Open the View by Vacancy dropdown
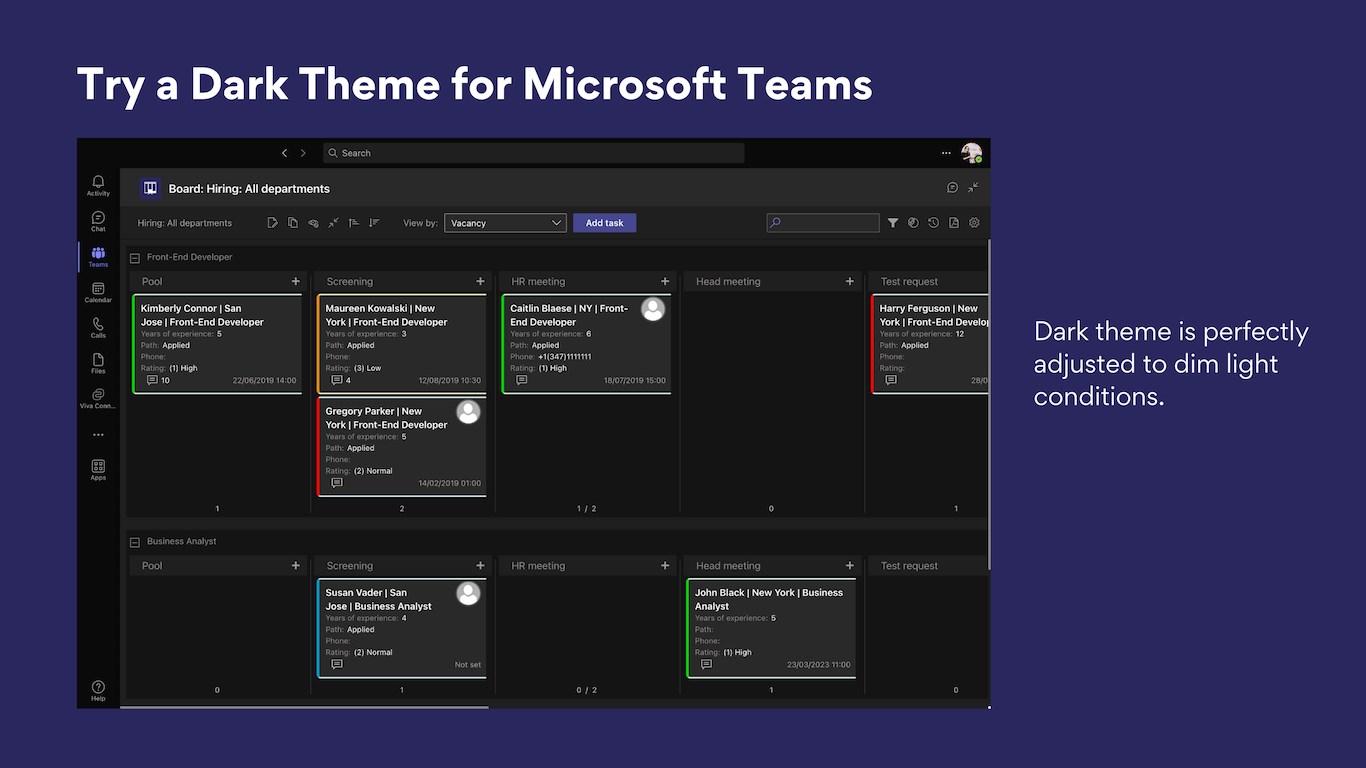This screenshot has height=768, width=1366. 506,223
